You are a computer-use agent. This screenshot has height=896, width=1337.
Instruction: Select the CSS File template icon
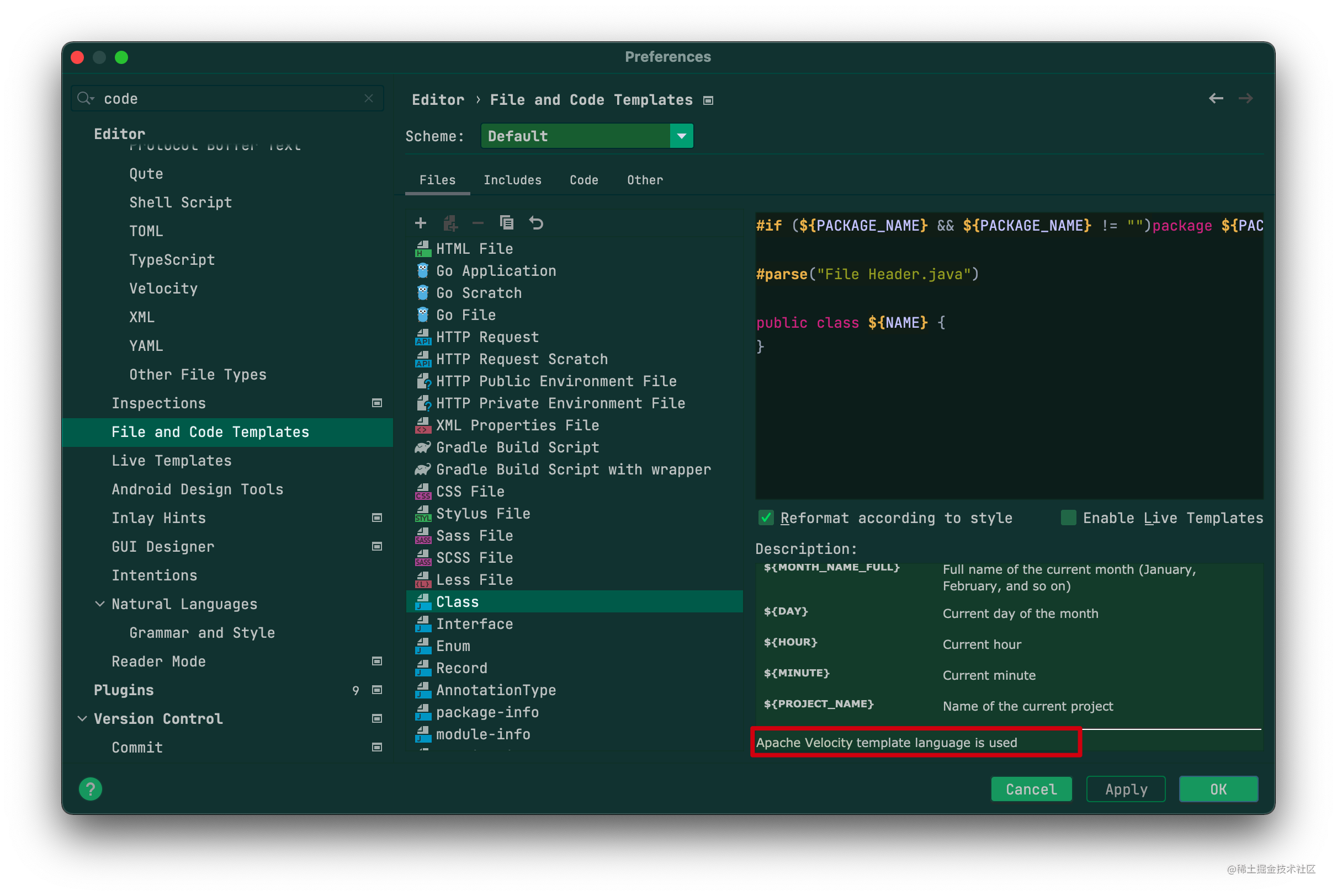coord(423,492)
